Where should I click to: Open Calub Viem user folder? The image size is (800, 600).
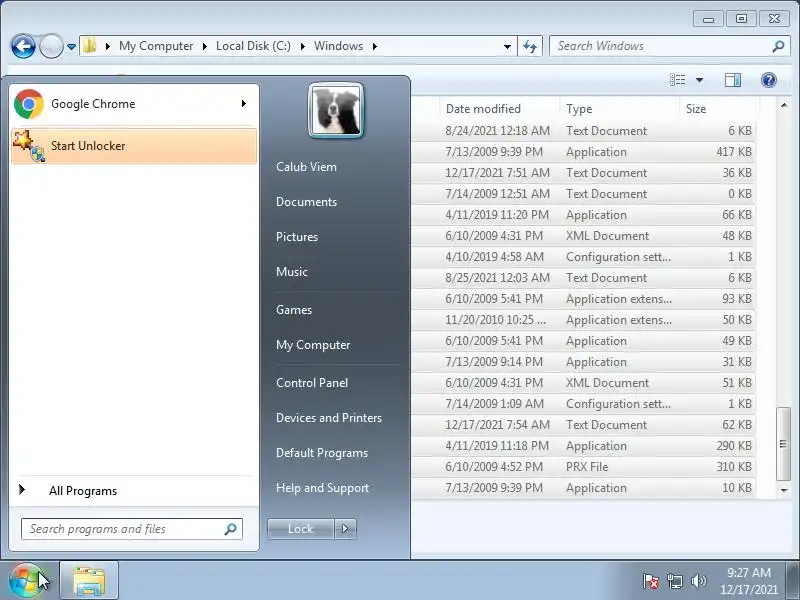pyautogui.click(x=306, y=167)
